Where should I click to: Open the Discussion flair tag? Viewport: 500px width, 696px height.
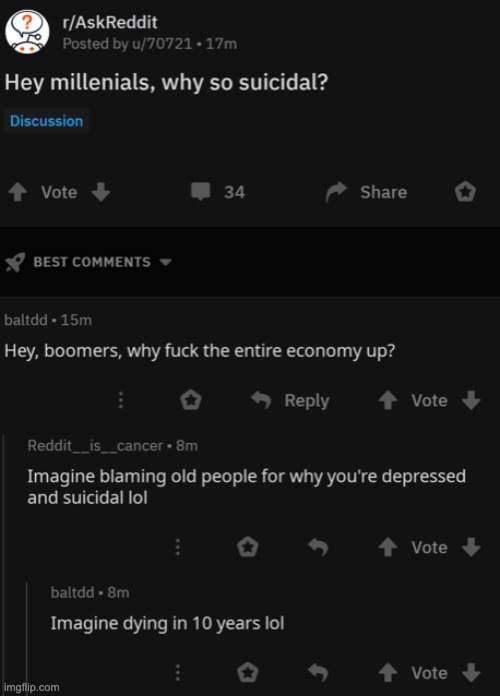(x=47, y=121)
